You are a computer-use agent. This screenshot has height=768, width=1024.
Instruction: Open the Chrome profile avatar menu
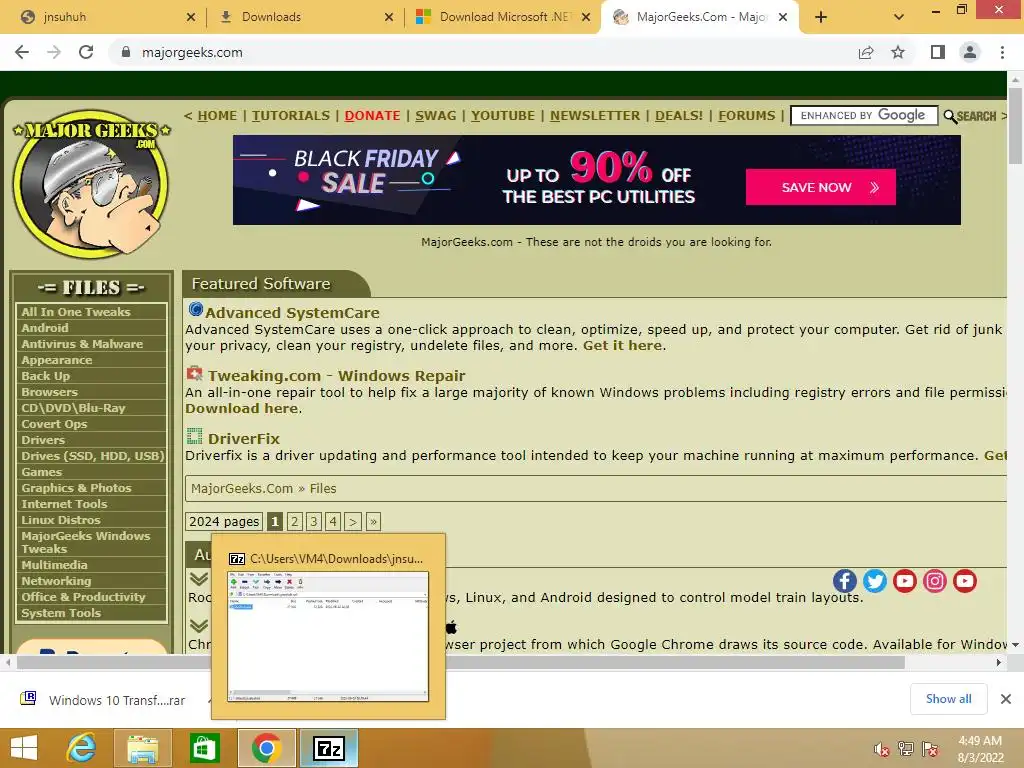[x=970, y=52]
